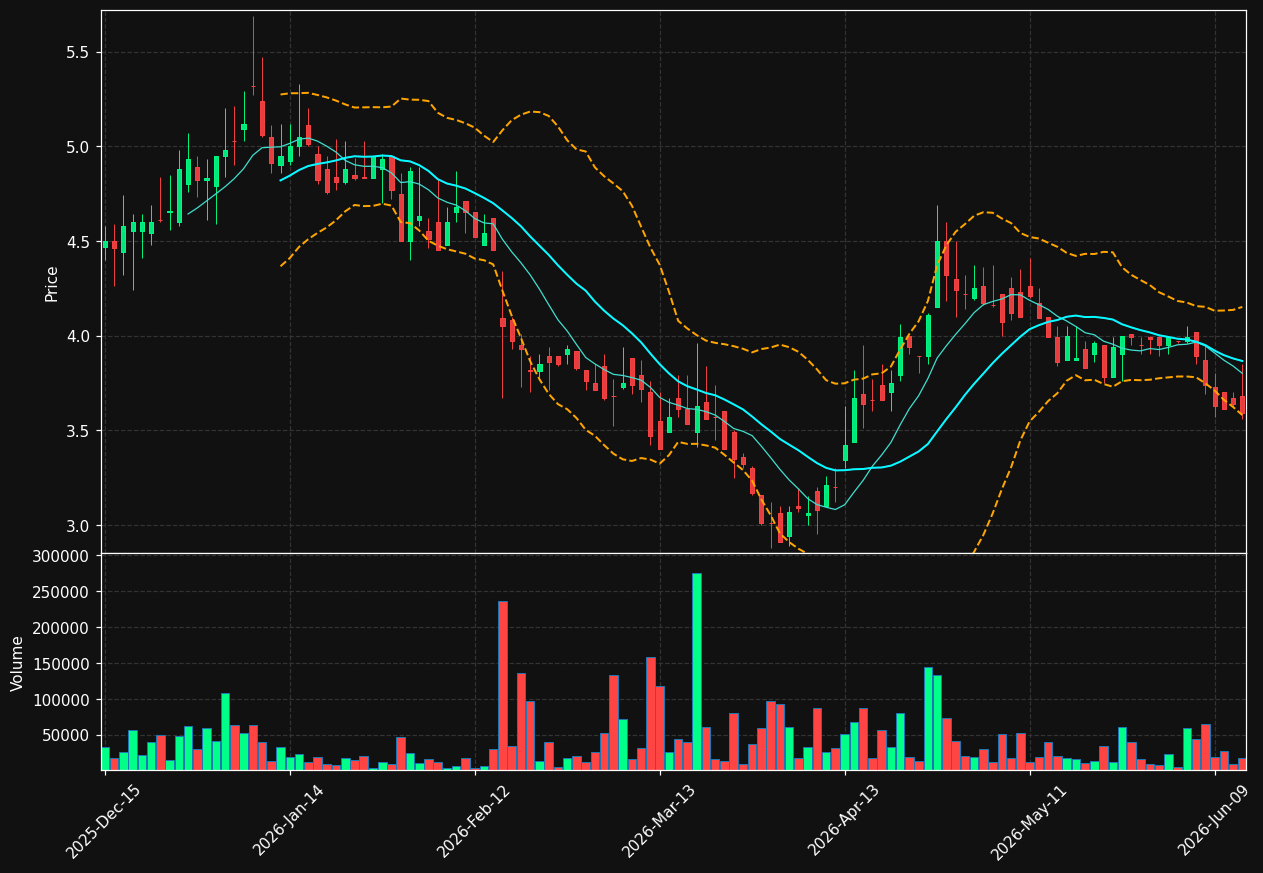Click the 300000 volume tick label

[x=60, y=556]
